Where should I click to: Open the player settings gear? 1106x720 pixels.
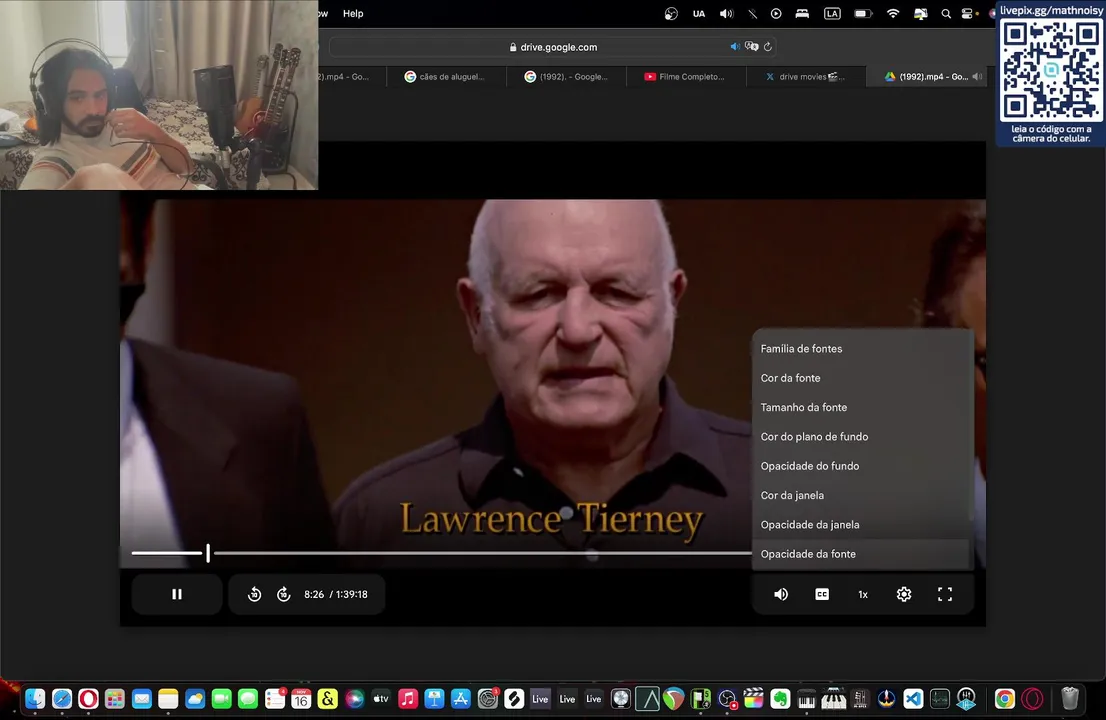(904, 594)
